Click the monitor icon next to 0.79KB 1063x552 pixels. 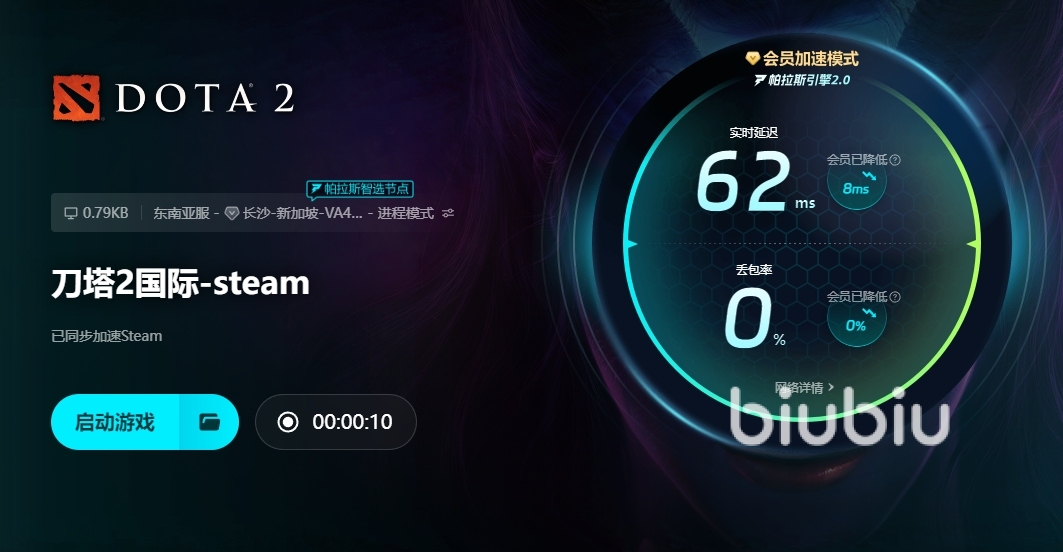pyautogui.click(x=71, y=213)
